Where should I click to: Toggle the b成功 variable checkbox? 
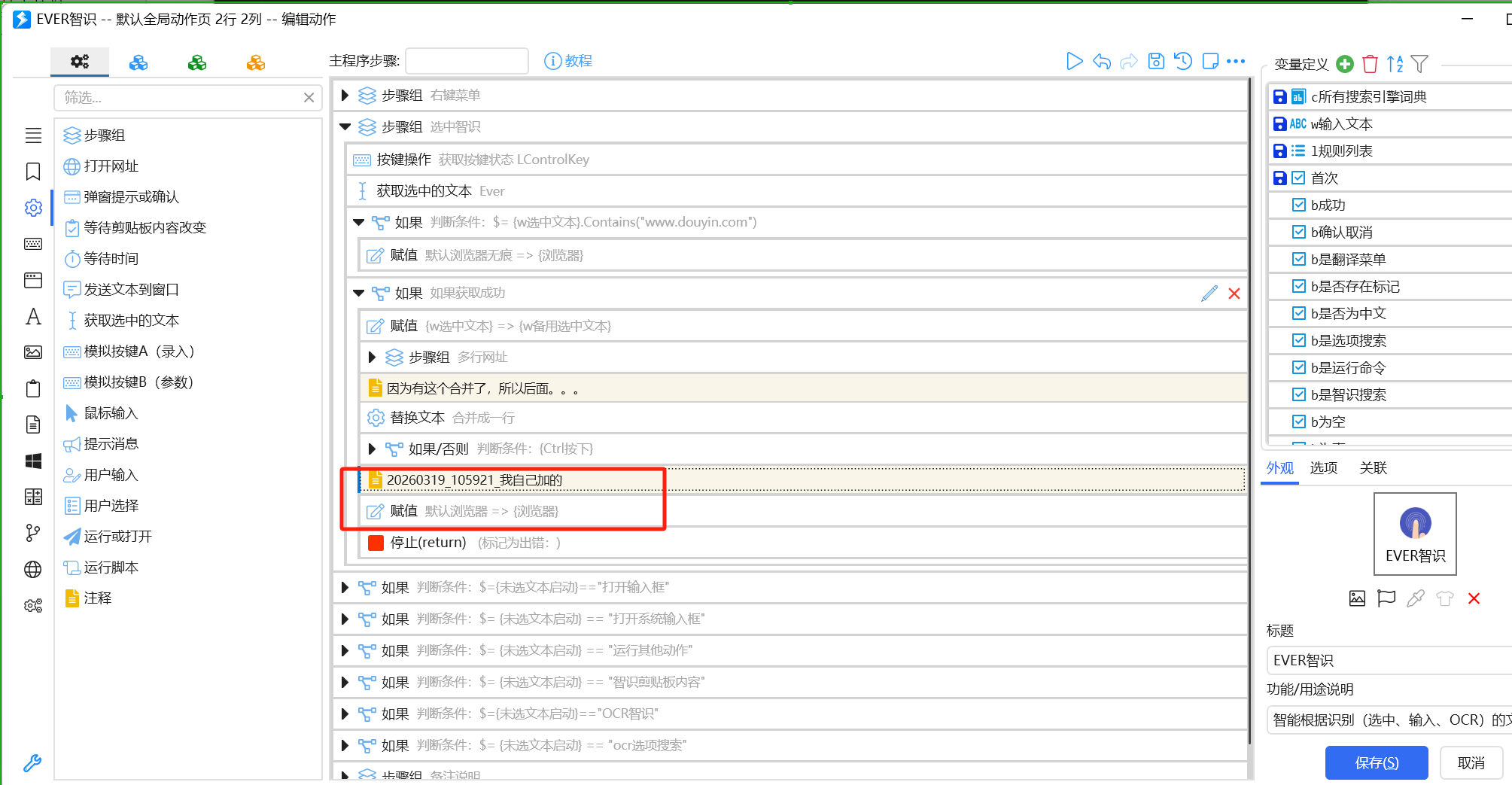coord(1298,205)
